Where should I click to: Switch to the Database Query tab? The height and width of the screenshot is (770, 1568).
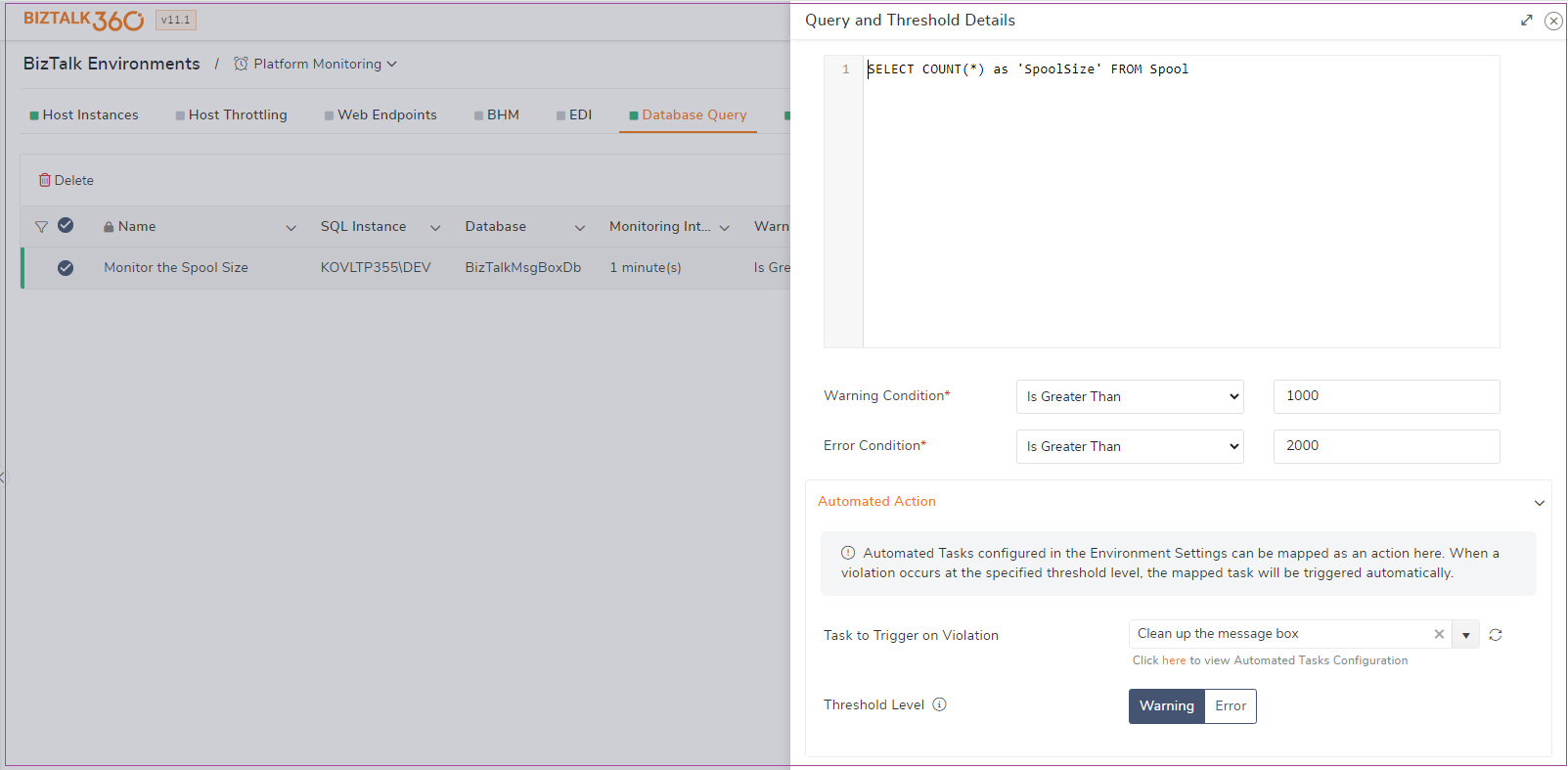688,115
